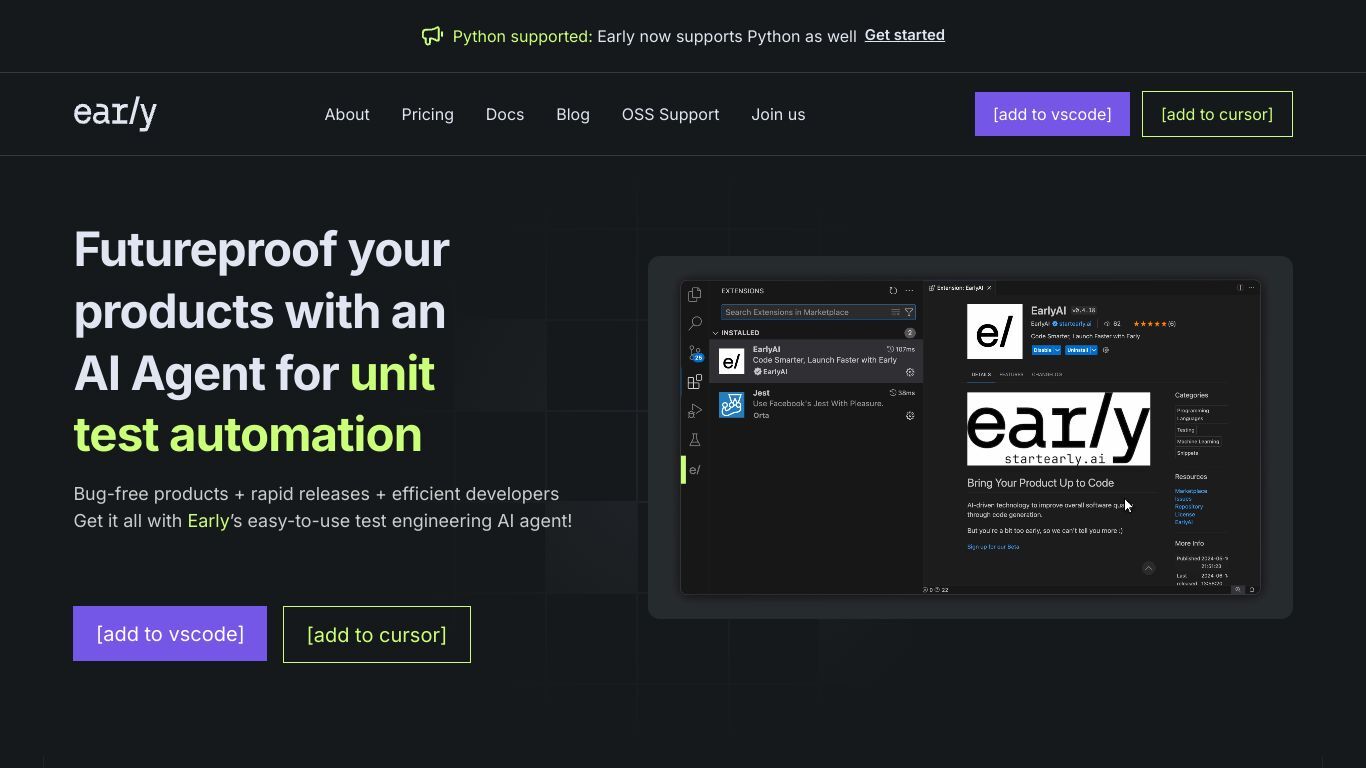This screenshot has width=1366, height=768.
Task: Follow the Get started link in banner
Action: tap(904, 35)
